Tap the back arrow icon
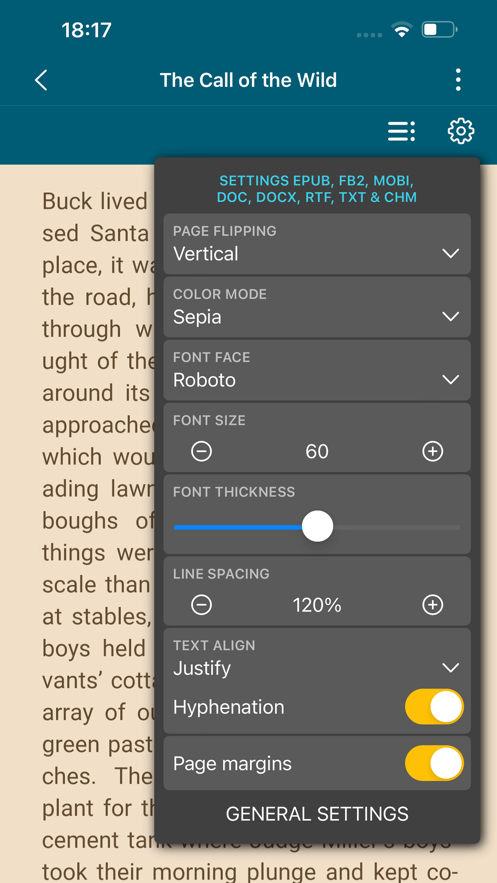497x883 pixels. pyautogui.click(x=41, y=80)
